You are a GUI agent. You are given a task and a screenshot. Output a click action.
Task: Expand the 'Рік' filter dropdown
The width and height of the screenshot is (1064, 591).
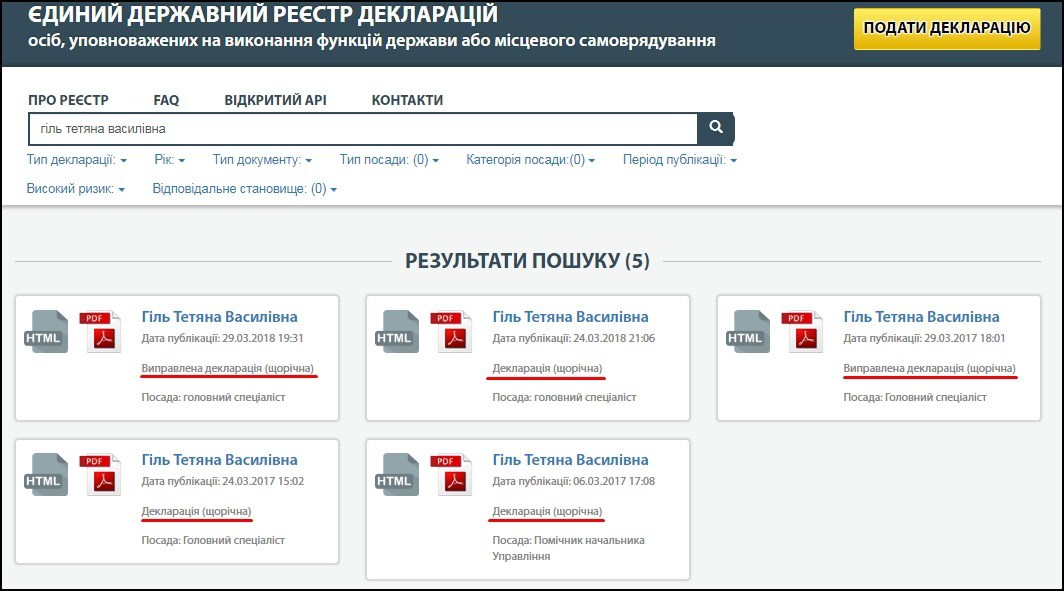[170, 160]
